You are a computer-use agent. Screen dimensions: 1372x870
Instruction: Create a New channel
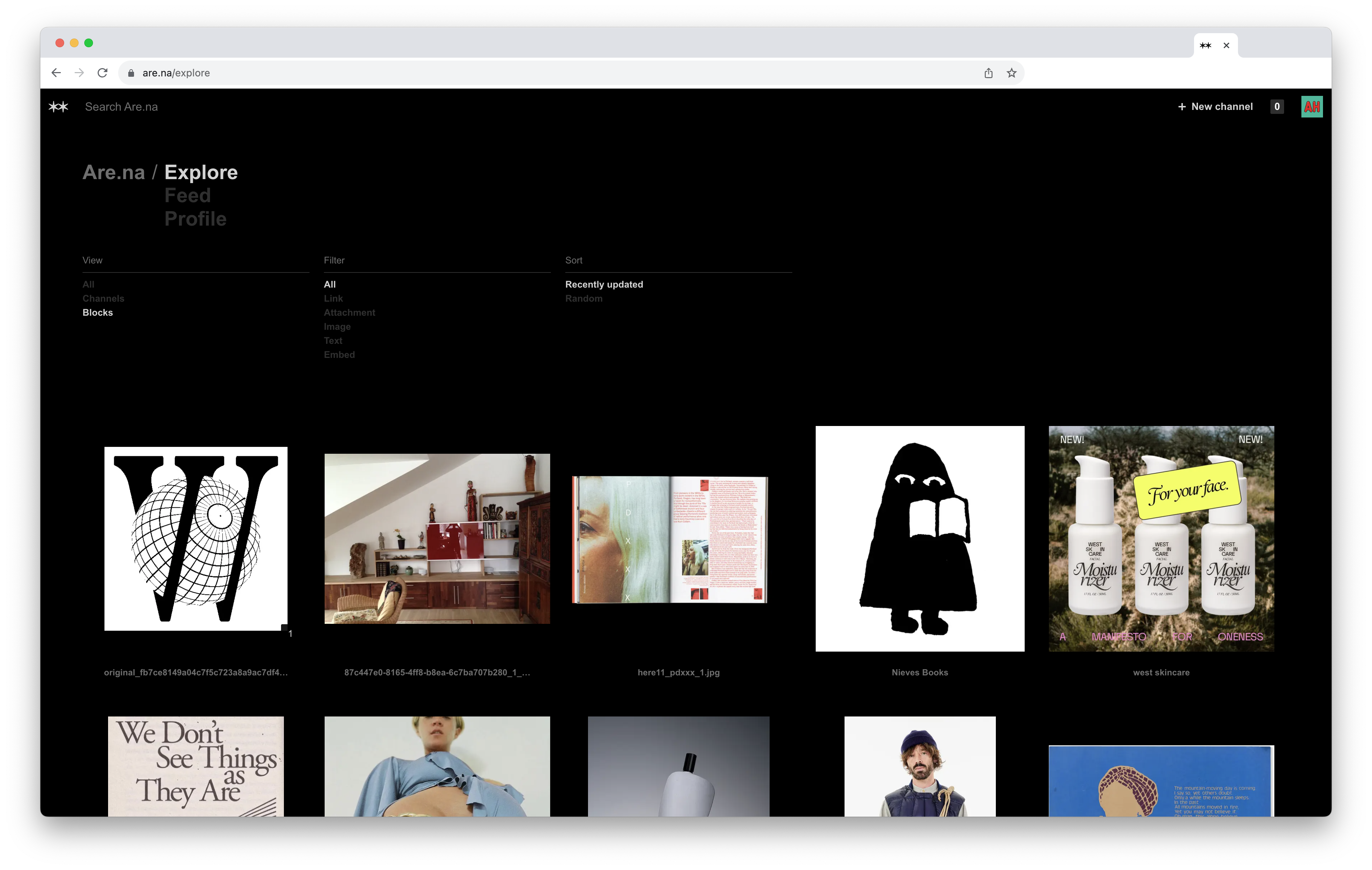point(1215,107)
